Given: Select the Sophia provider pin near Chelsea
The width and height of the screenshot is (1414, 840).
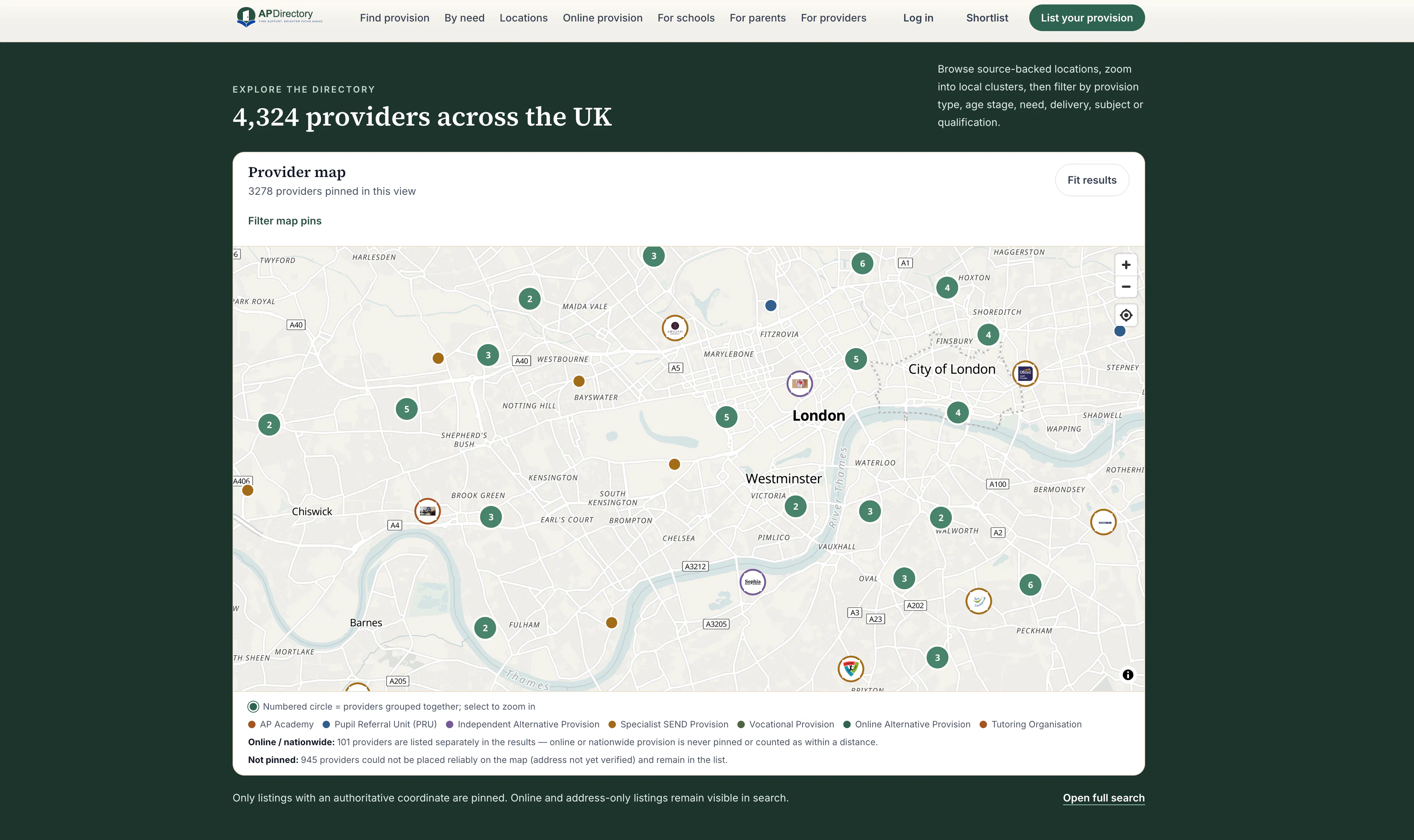Looking at the screenshot, I should (752, 582).
